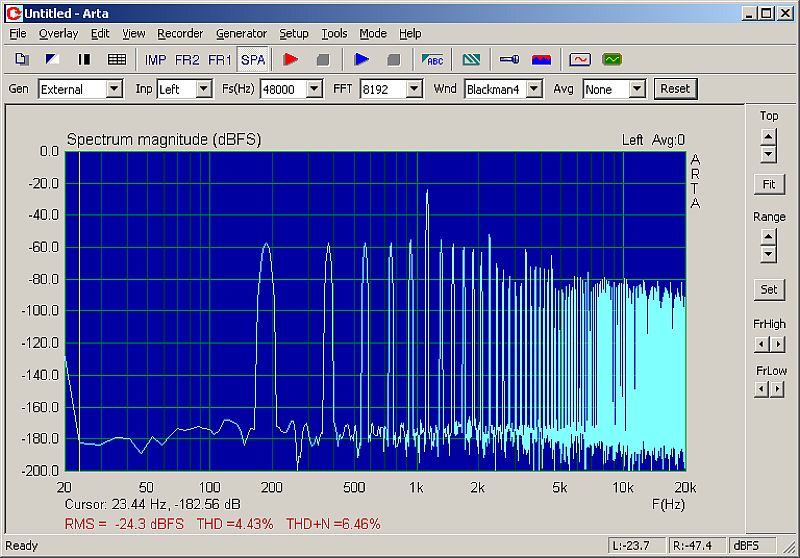Stop recording with first gray square
Screen dimensions: 800x558
pos(322,60)
